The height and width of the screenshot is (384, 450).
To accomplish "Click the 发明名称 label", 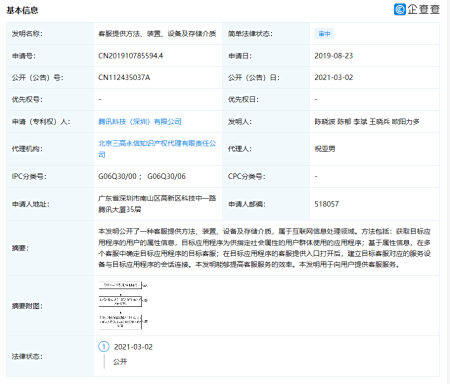I will coord(27,34).
